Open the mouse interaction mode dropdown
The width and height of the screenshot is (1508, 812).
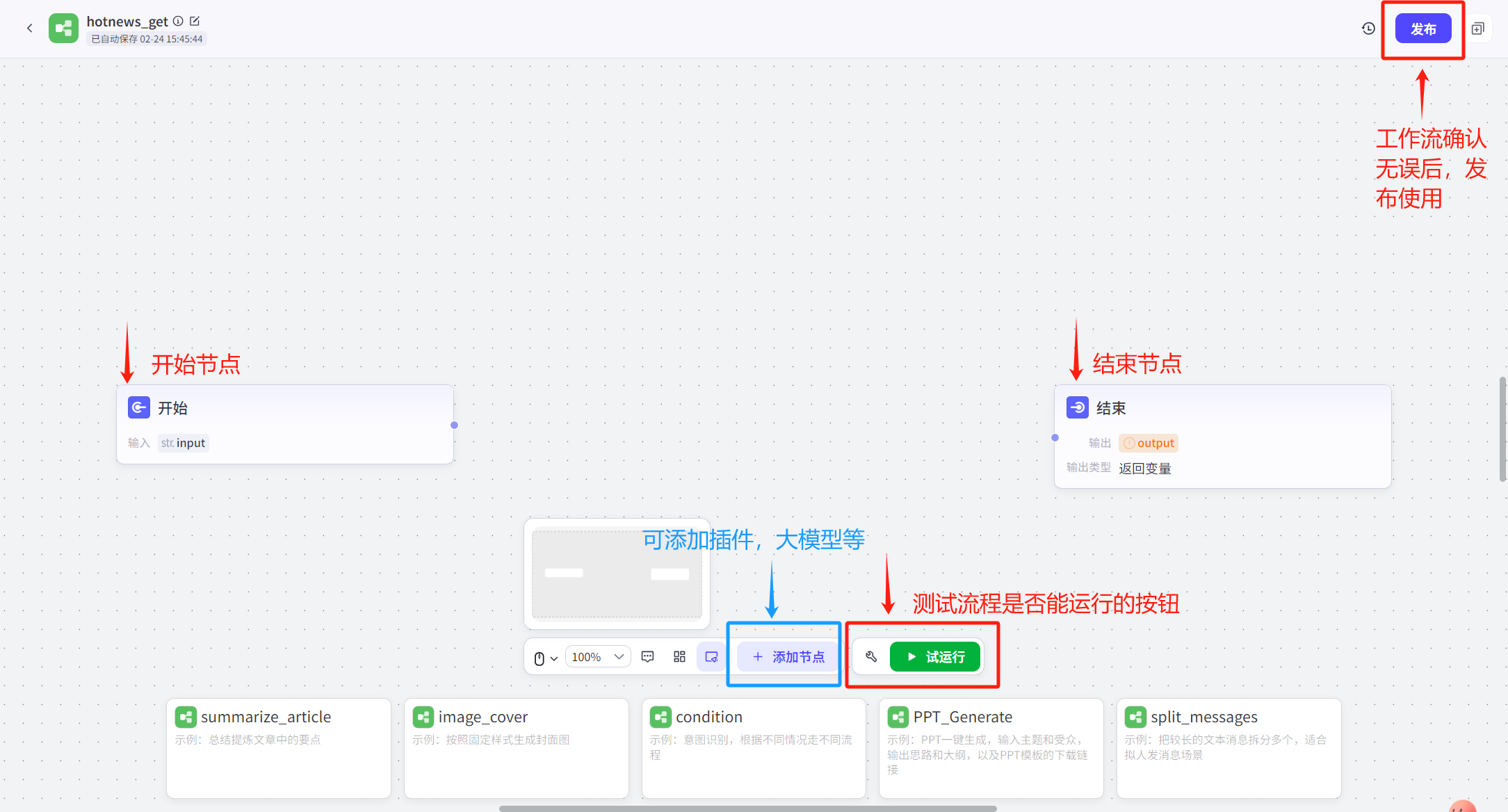point(545,658)
